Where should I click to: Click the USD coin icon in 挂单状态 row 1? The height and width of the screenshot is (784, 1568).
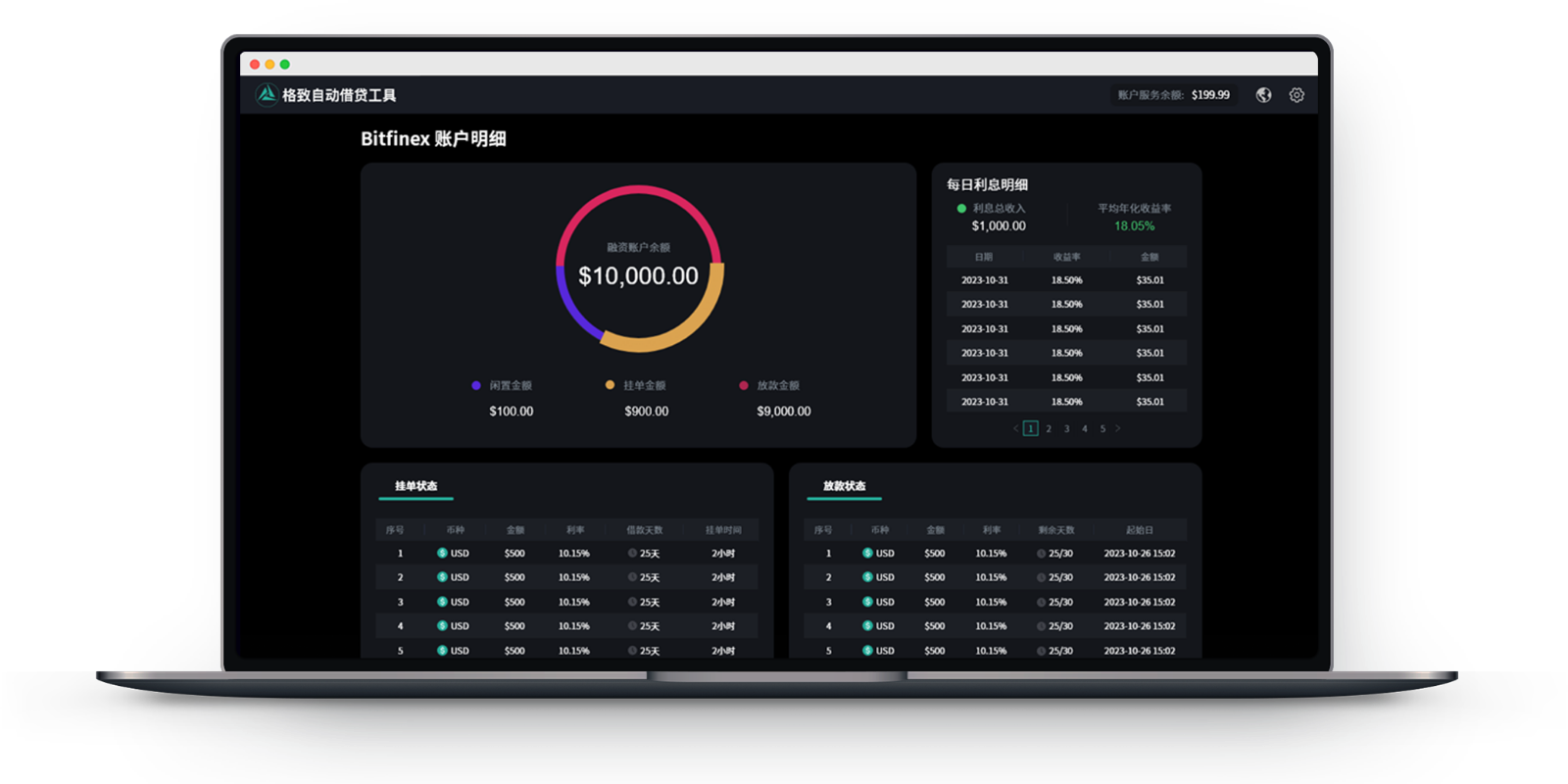pos(442,553)
